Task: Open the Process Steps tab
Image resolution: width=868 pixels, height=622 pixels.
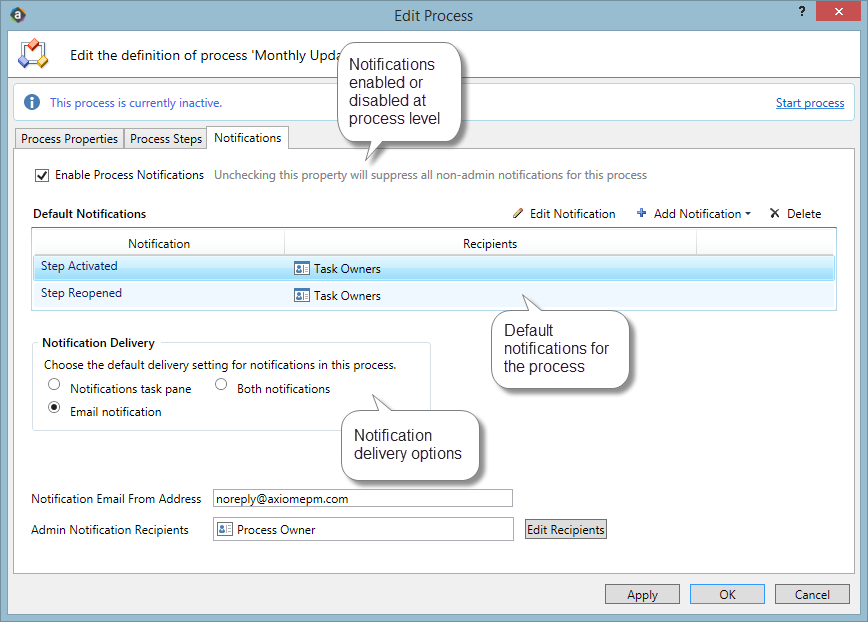Action: pos(166,139)
